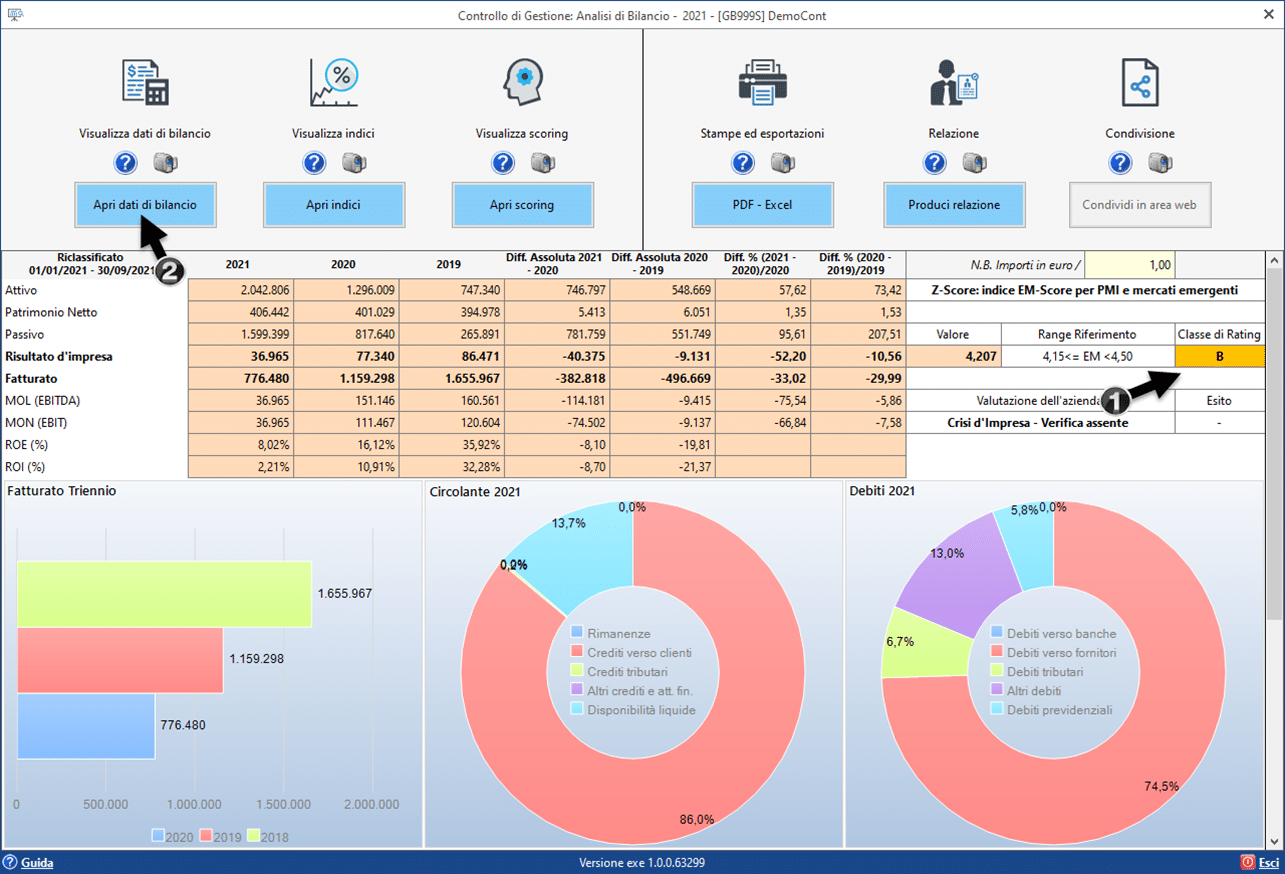Open video camera tutorial under Condivisione
This screenshot has width=1285, height=874.
point(1160,162)
